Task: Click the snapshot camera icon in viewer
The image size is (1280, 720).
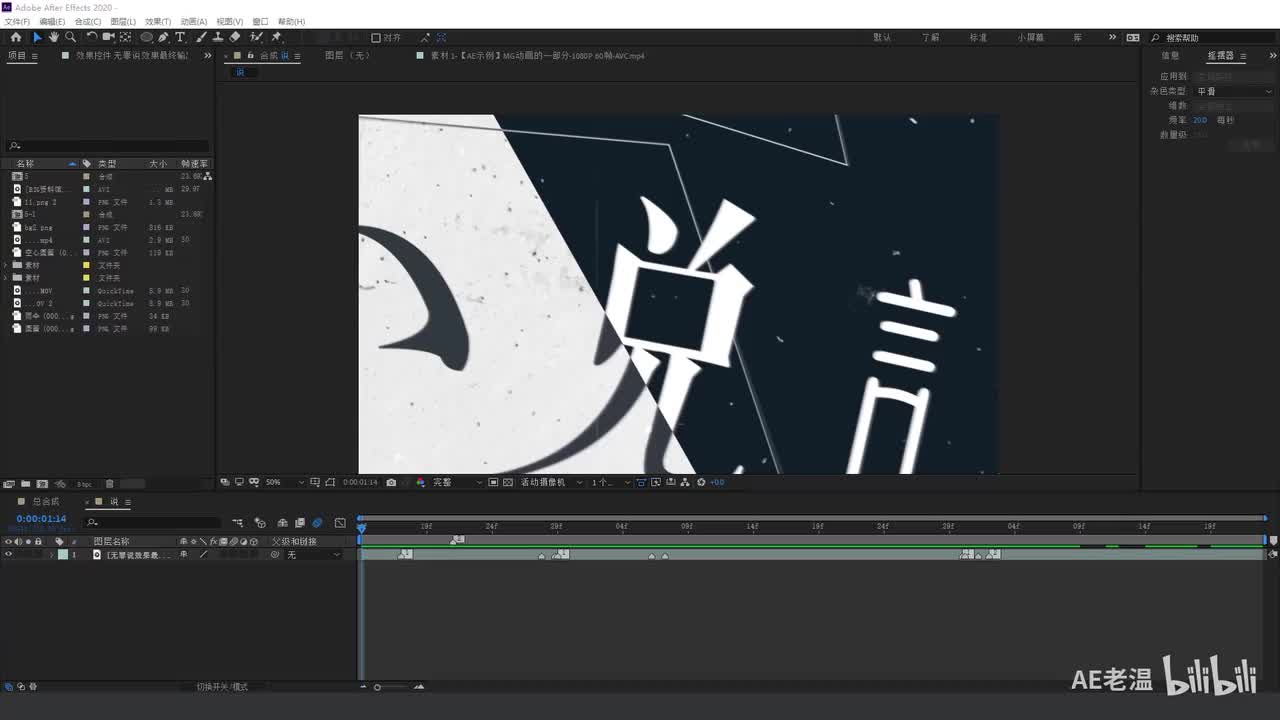Action: (x=391, y=482)
